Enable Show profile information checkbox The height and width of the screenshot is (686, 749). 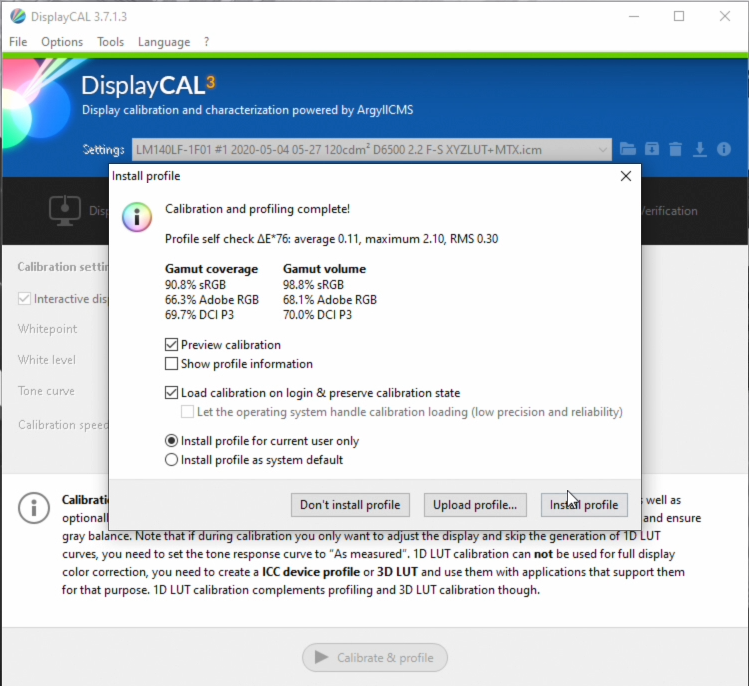click(x=171, y=364)
